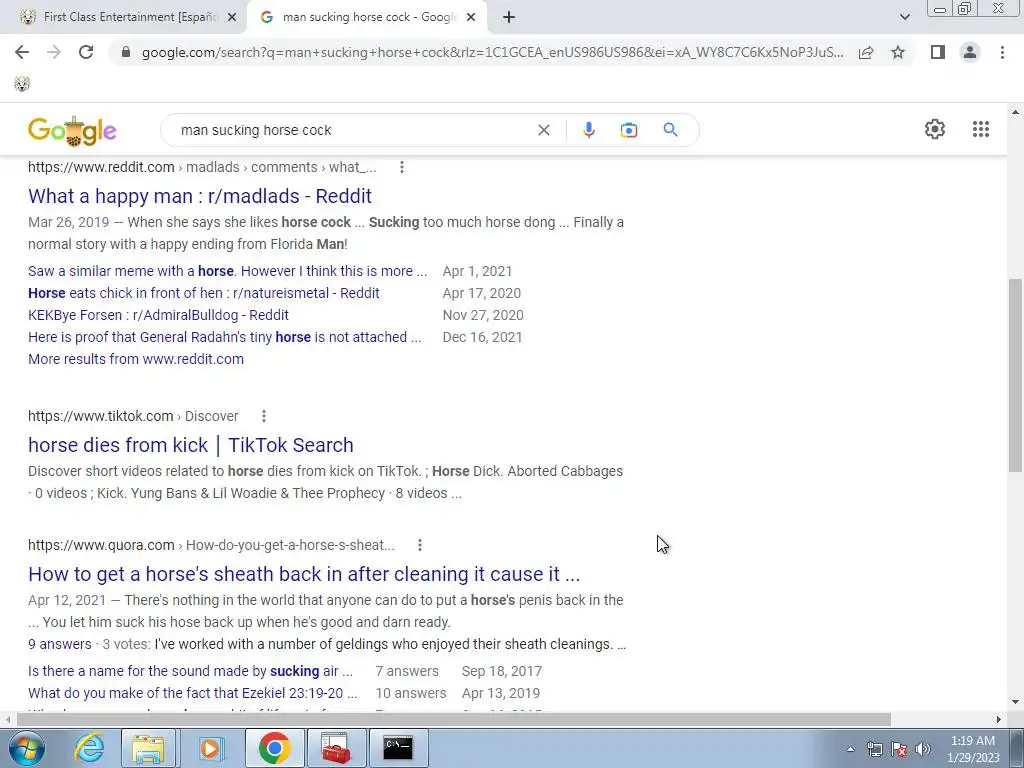Open the '9 answers' Quora link
The width and height of the screenshot is (1024, 768).
point(59,644)
